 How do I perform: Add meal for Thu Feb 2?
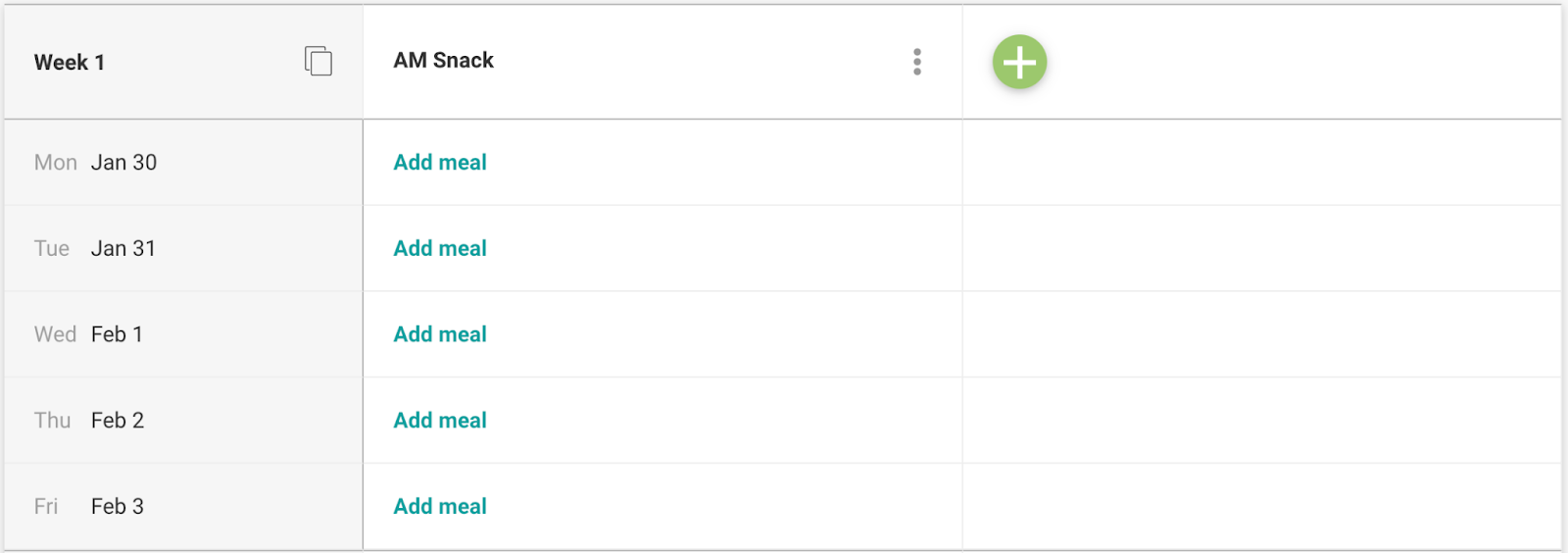click(440, 421)
